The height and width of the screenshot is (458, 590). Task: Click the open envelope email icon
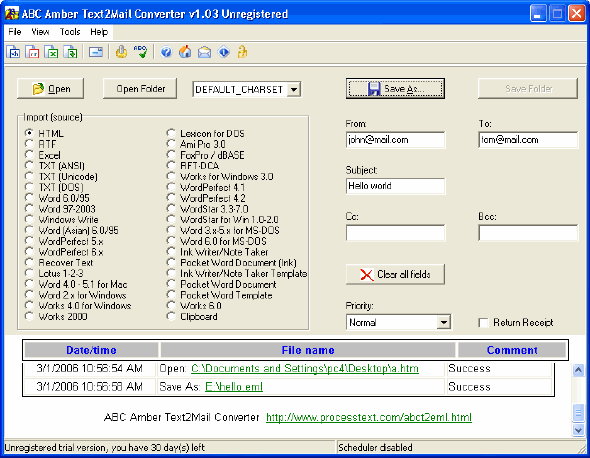click(x=204, y=52)
